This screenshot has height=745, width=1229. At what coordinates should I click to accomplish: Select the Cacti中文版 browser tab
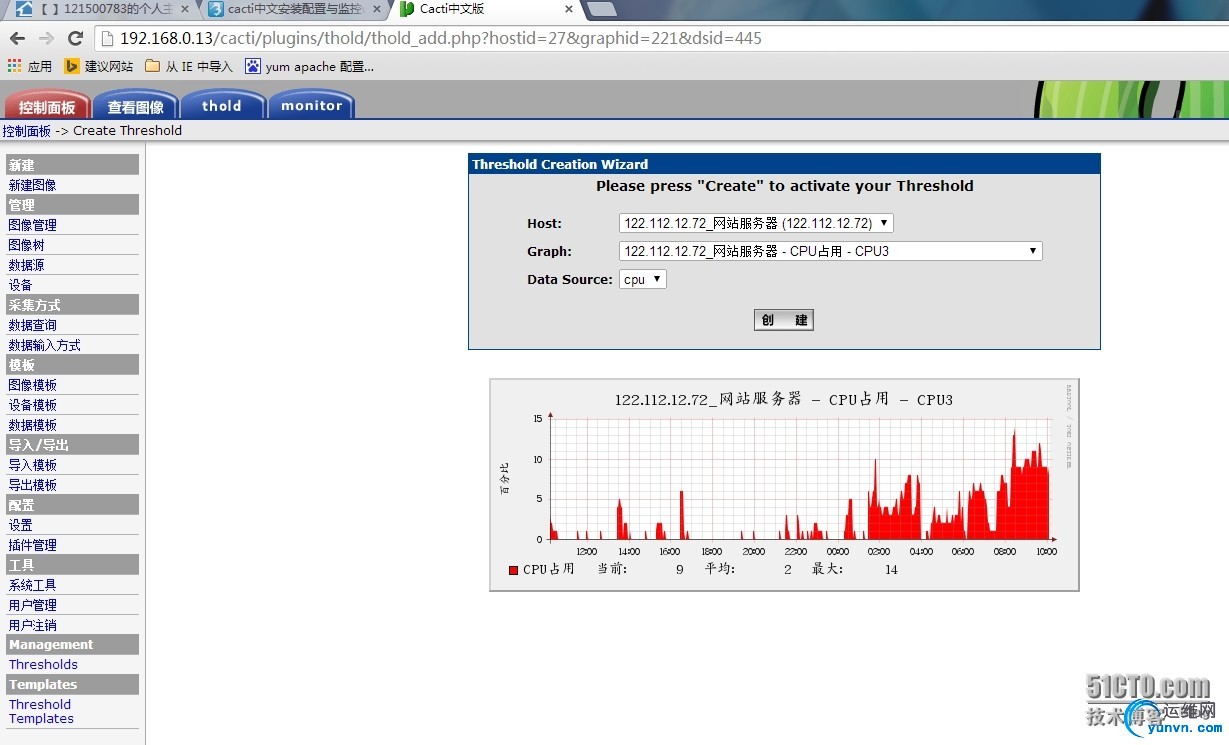pos(486,9)
